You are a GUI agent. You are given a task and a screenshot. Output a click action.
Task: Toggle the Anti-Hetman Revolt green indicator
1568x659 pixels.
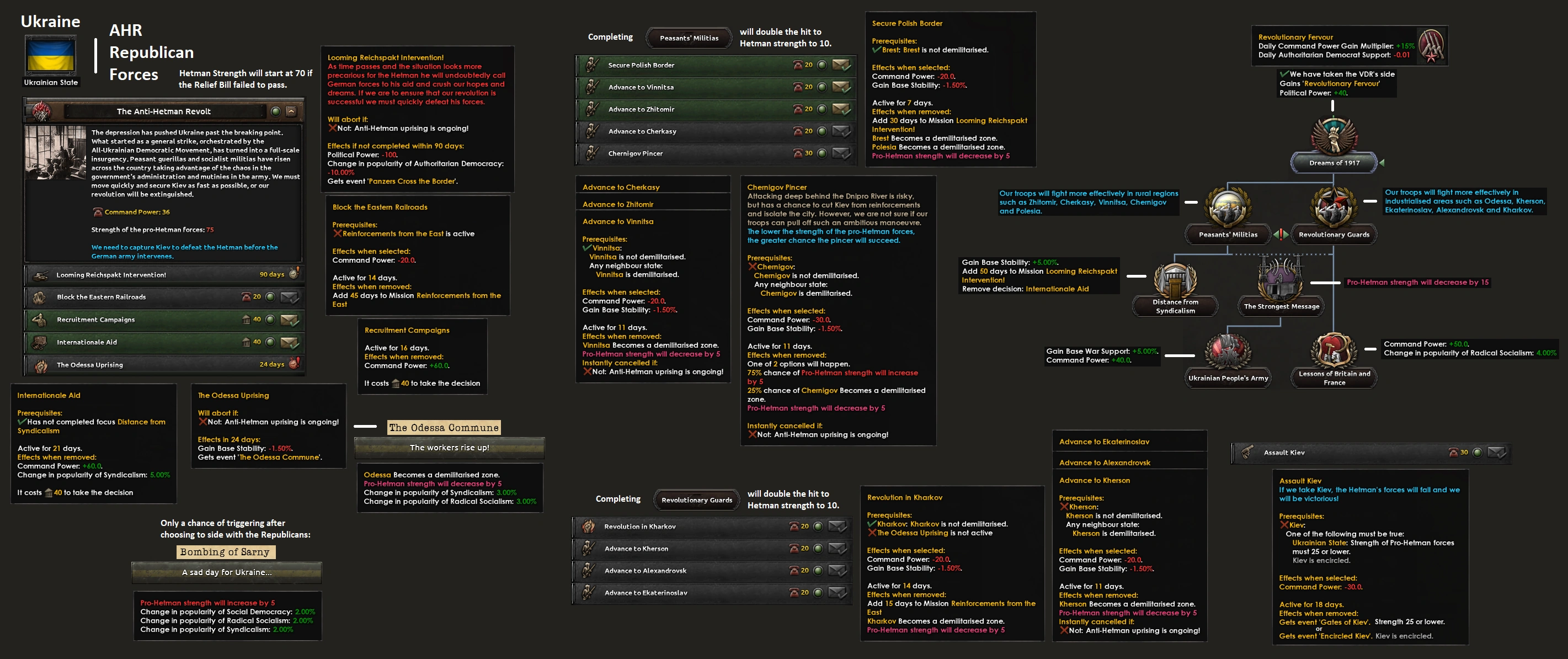click(x=275, y=111)
